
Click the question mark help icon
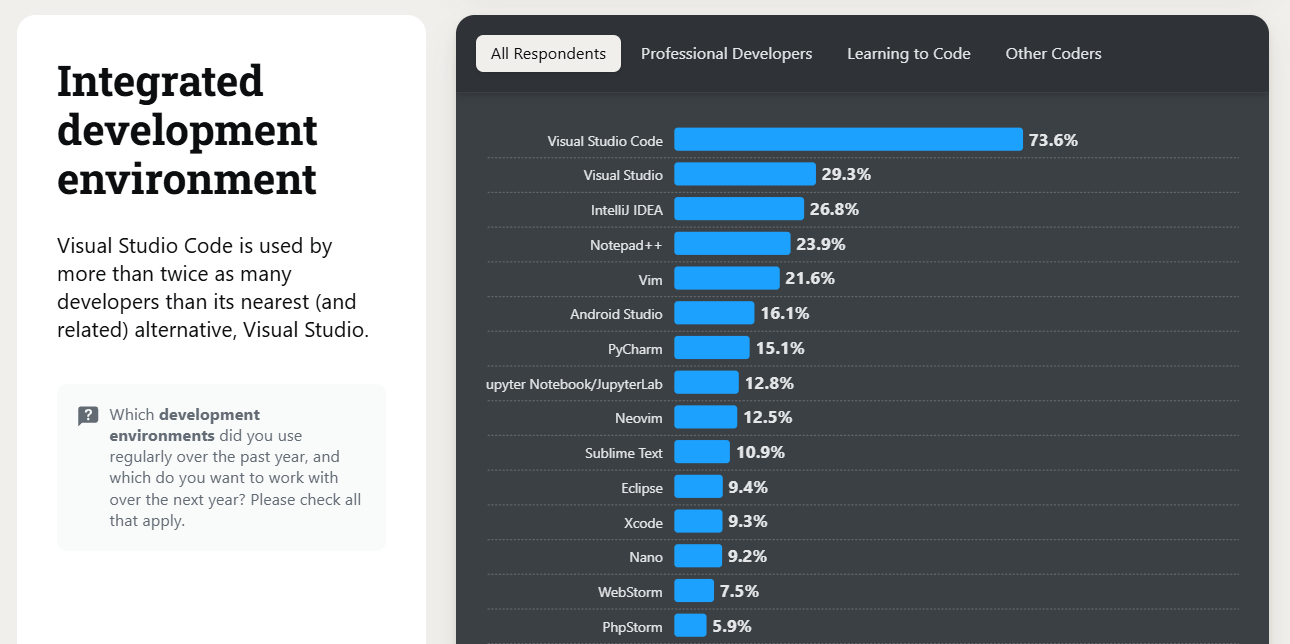click(88, 415)
